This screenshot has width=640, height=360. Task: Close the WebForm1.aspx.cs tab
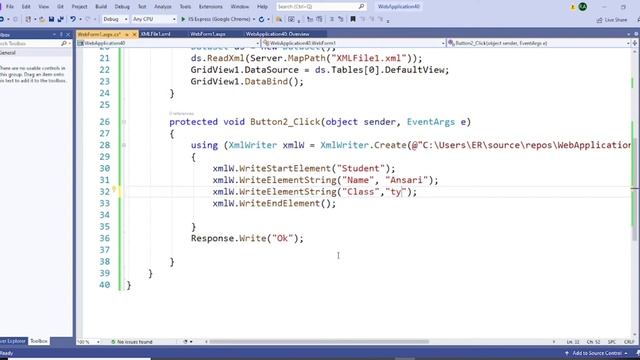click(x=134, y=34)
